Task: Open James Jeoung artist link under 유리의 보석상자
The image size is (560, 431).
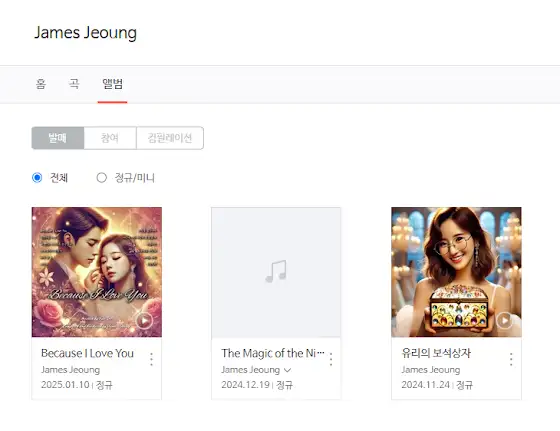Action: 431,370
